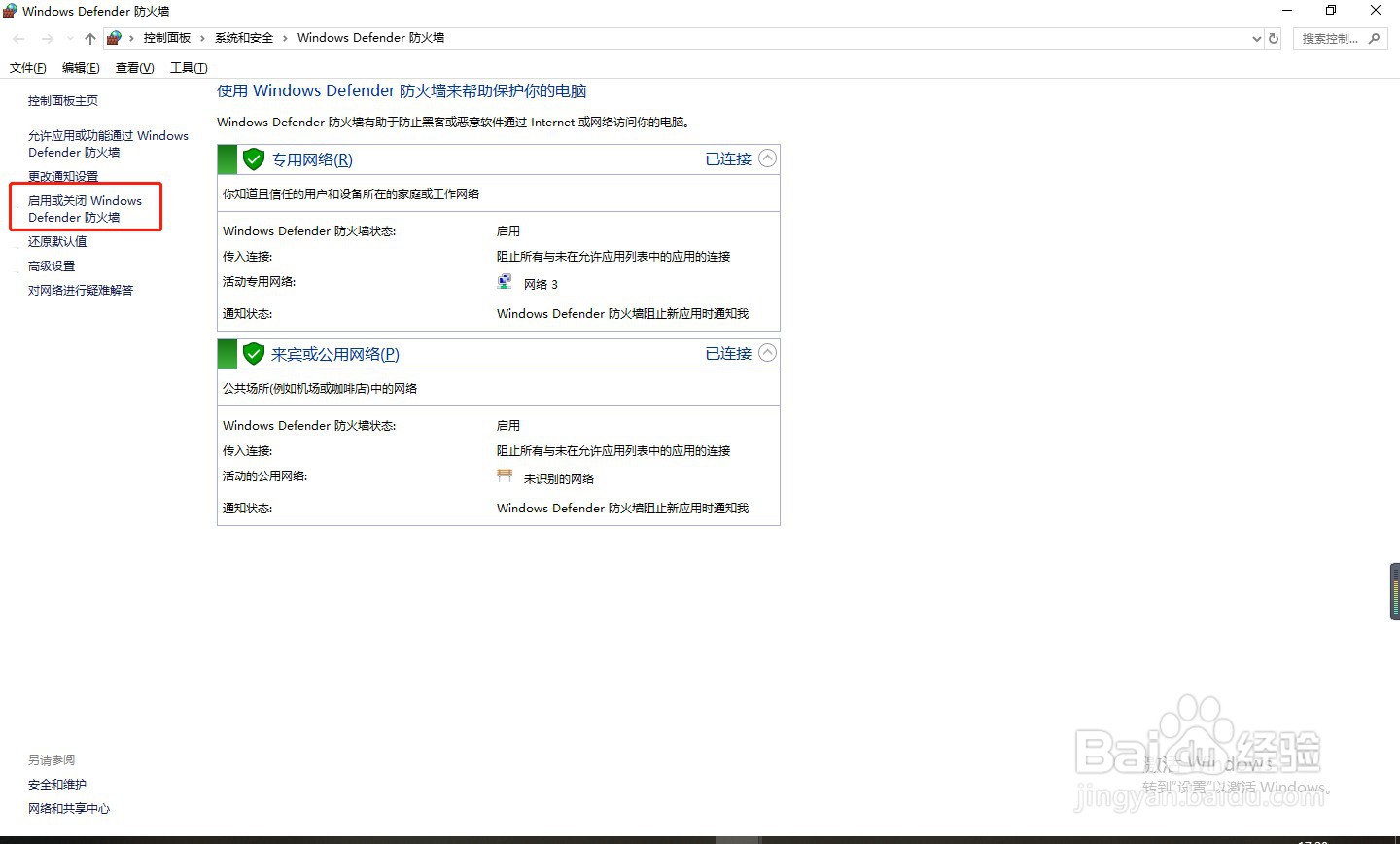Click the Back navigation arrow

[x=18, y=39]
